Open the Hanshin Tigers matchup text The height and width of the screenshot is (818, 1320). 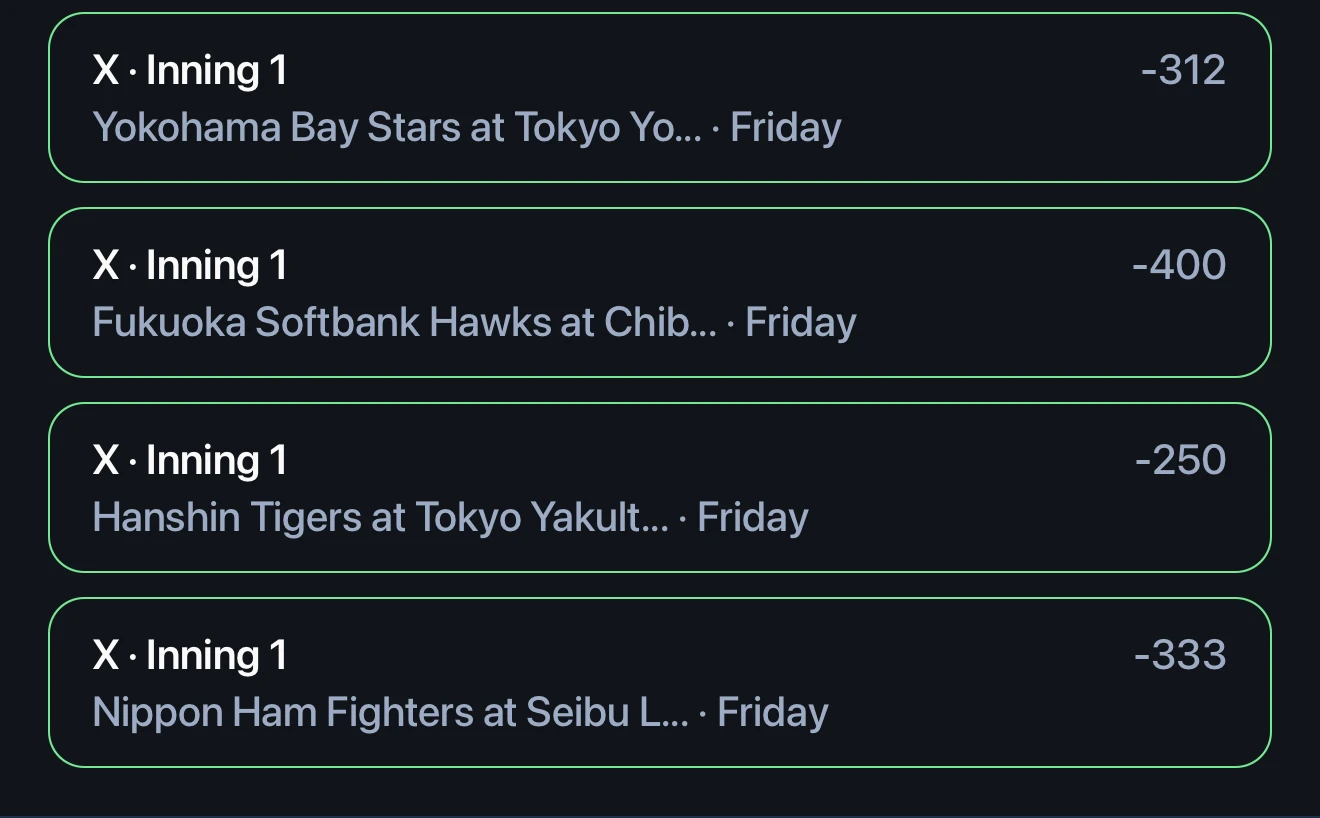coord(381,518)
